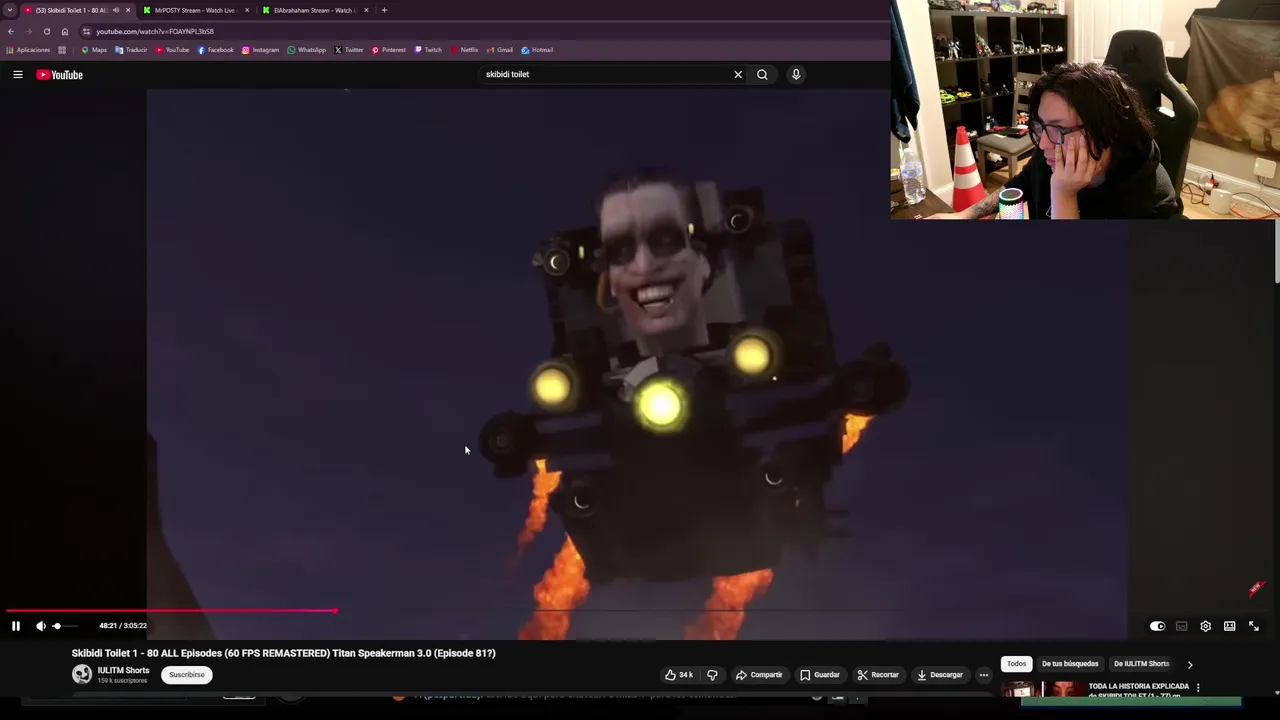This screenshot has height=720, width=1280.
Task: Open player settings gear
Action: tap(1205, 626)
